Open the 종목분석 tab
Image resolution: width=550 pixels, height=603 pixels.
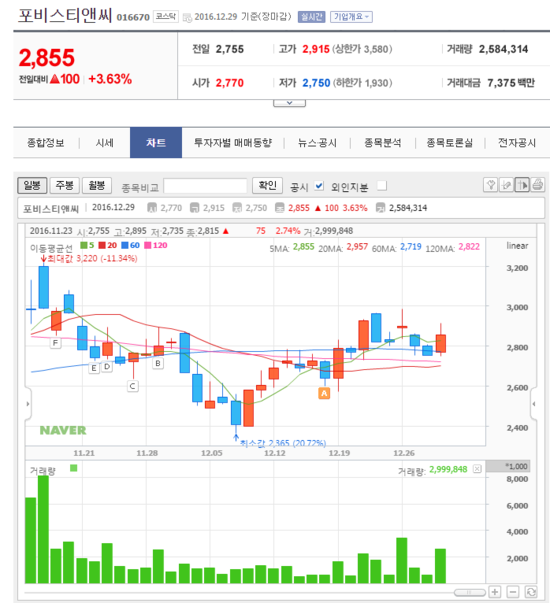[x=383, y=143]
